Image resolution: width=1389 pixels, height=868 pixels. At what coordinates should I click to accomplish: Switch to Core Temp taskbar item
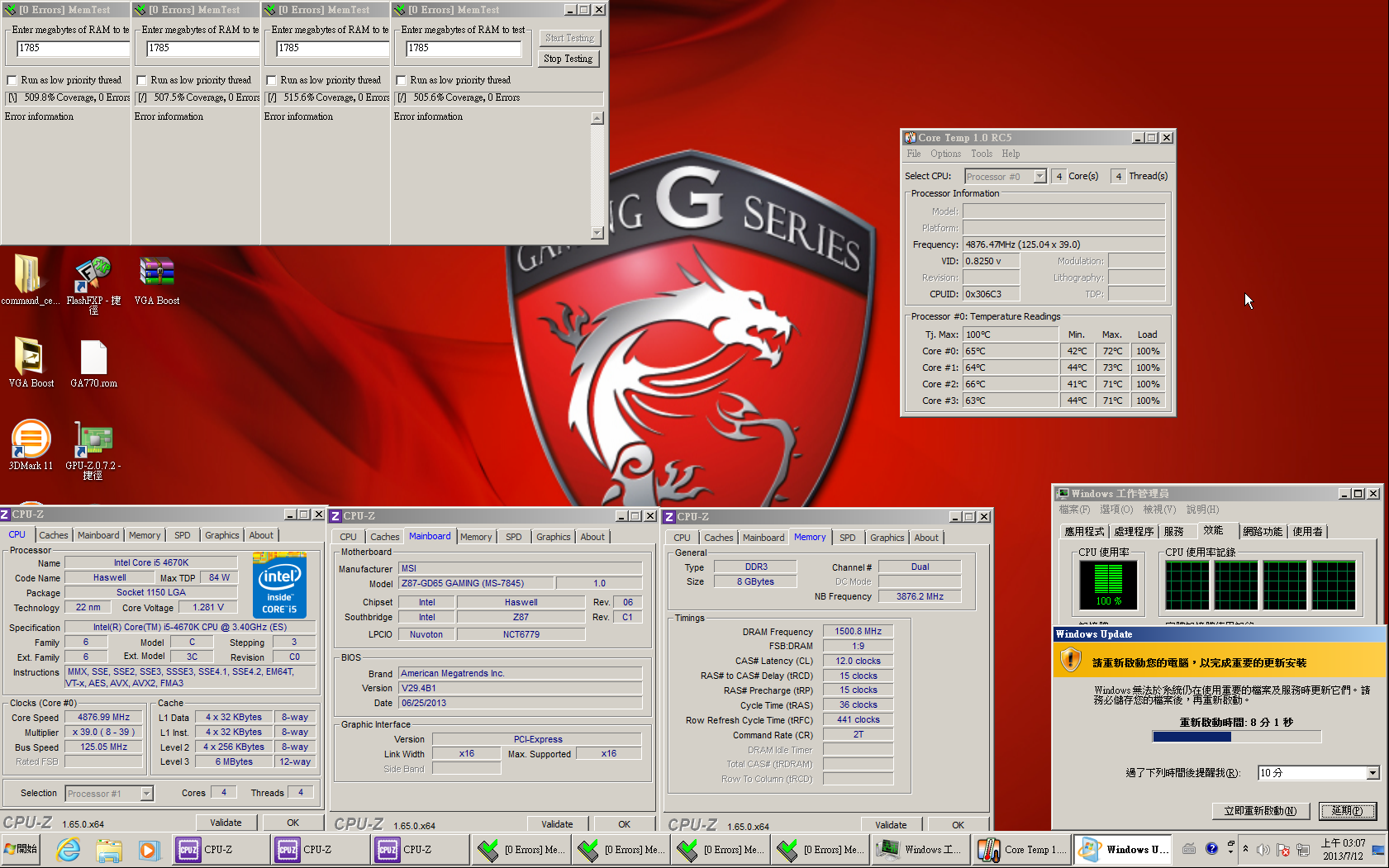1020,849
